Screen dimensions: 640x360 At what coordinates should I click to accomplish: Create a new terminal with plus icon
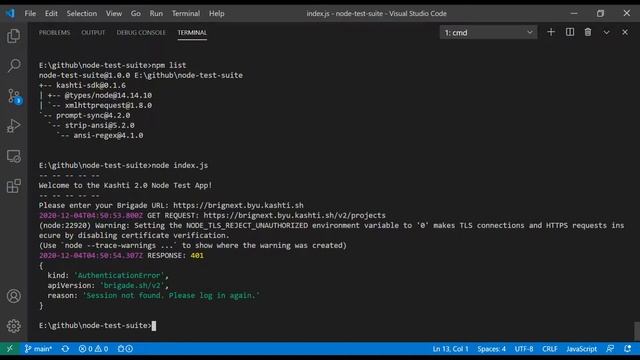pos(551,32)
